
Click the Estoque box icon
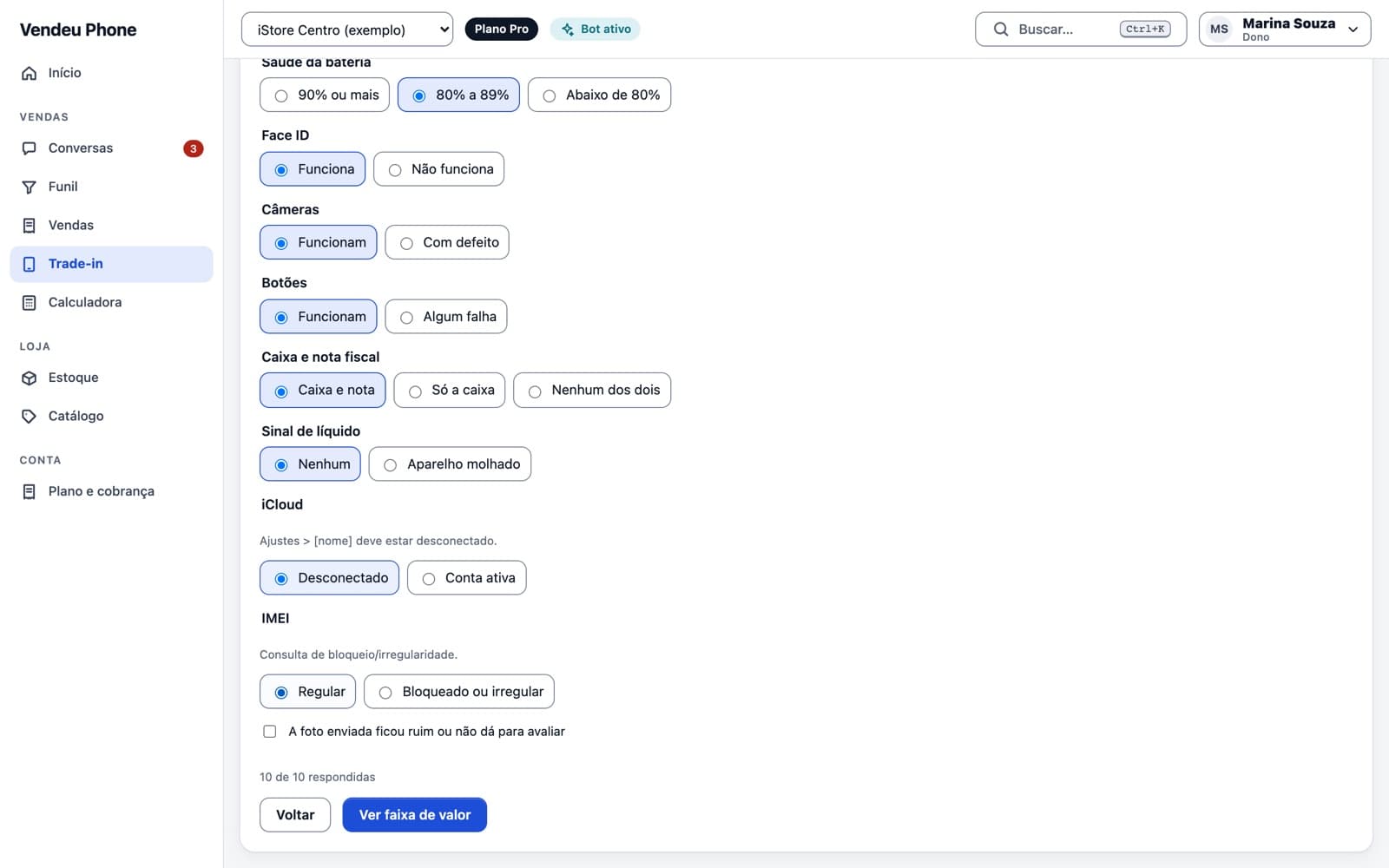tap(30, 378)
